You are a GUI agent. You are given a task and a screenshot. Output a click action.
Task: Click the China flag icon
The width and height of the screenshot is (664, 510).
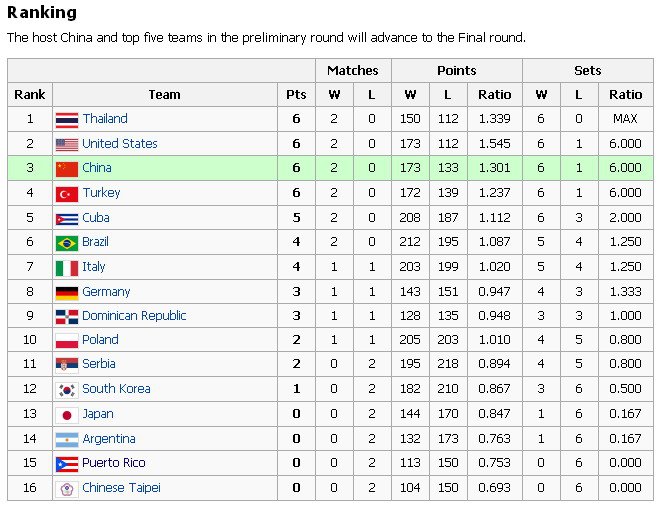pos(67,169)
